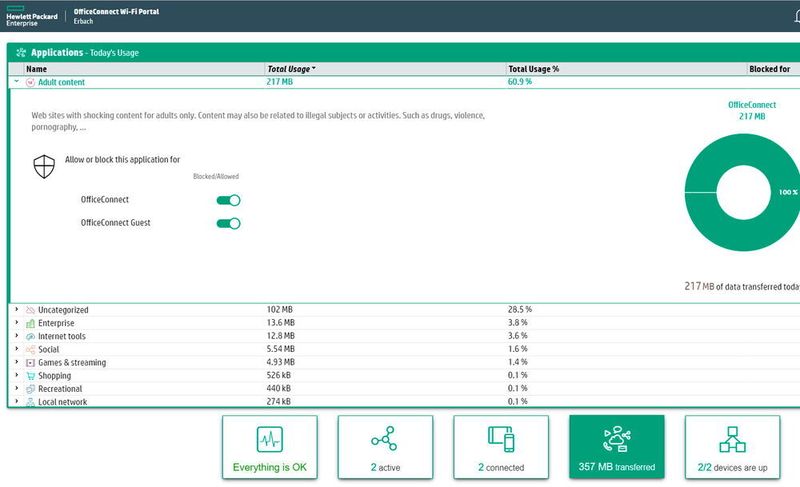Click the Enterprise category icon
The image size is (800, 487).
pos(30,324)
